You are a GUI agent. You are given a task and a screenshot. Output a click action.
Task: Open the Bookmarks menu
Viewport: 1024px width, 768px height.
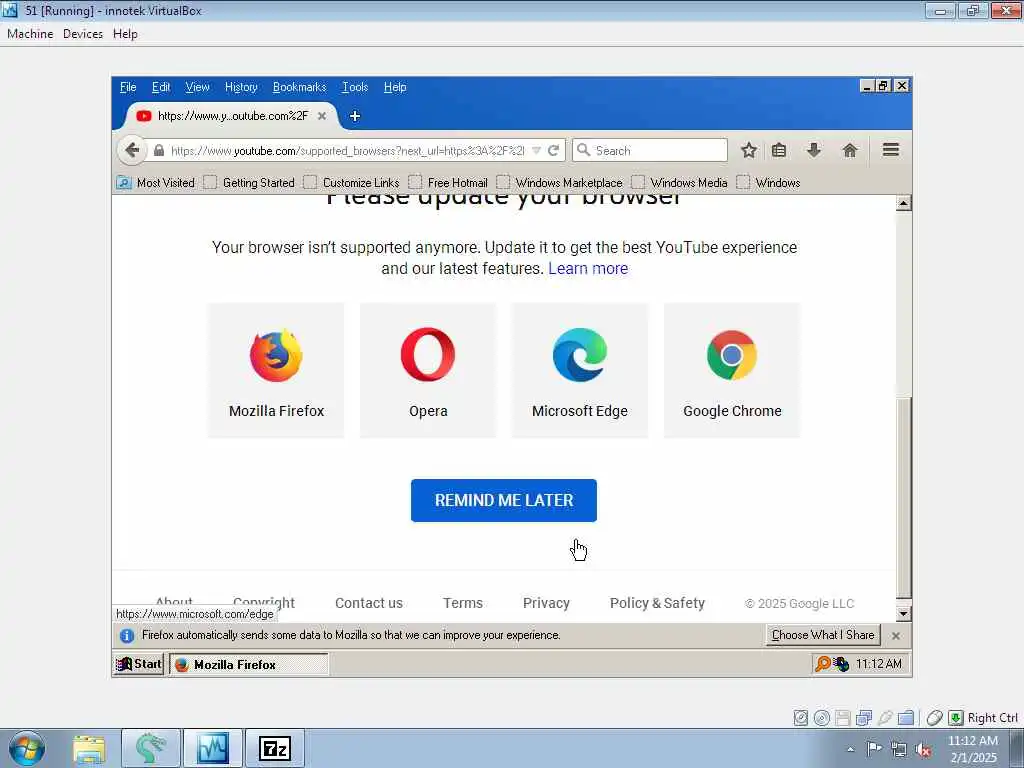click(299, 87)
